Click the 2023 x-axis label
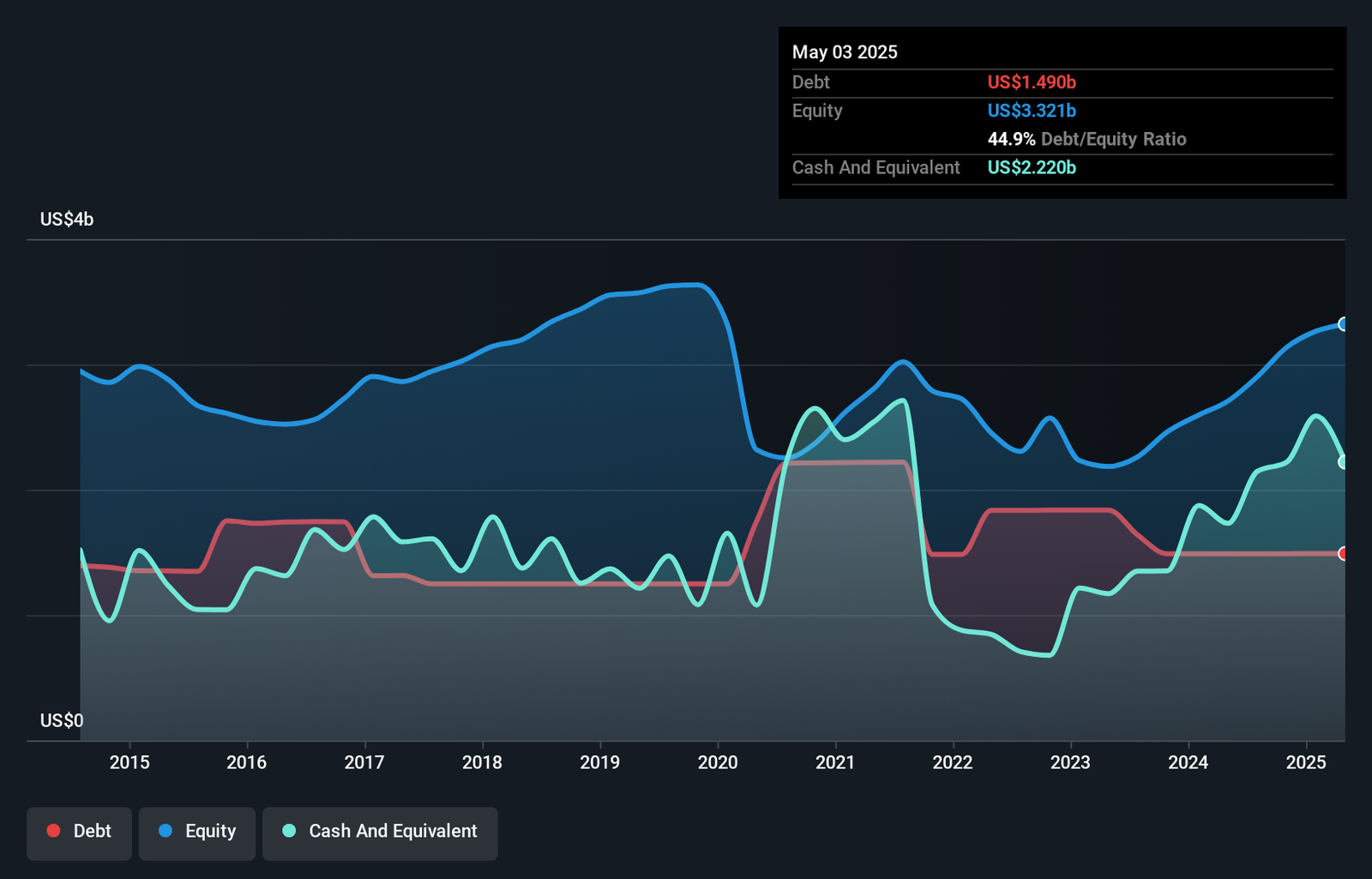1372x879 pixels. tap(1070, 762)
